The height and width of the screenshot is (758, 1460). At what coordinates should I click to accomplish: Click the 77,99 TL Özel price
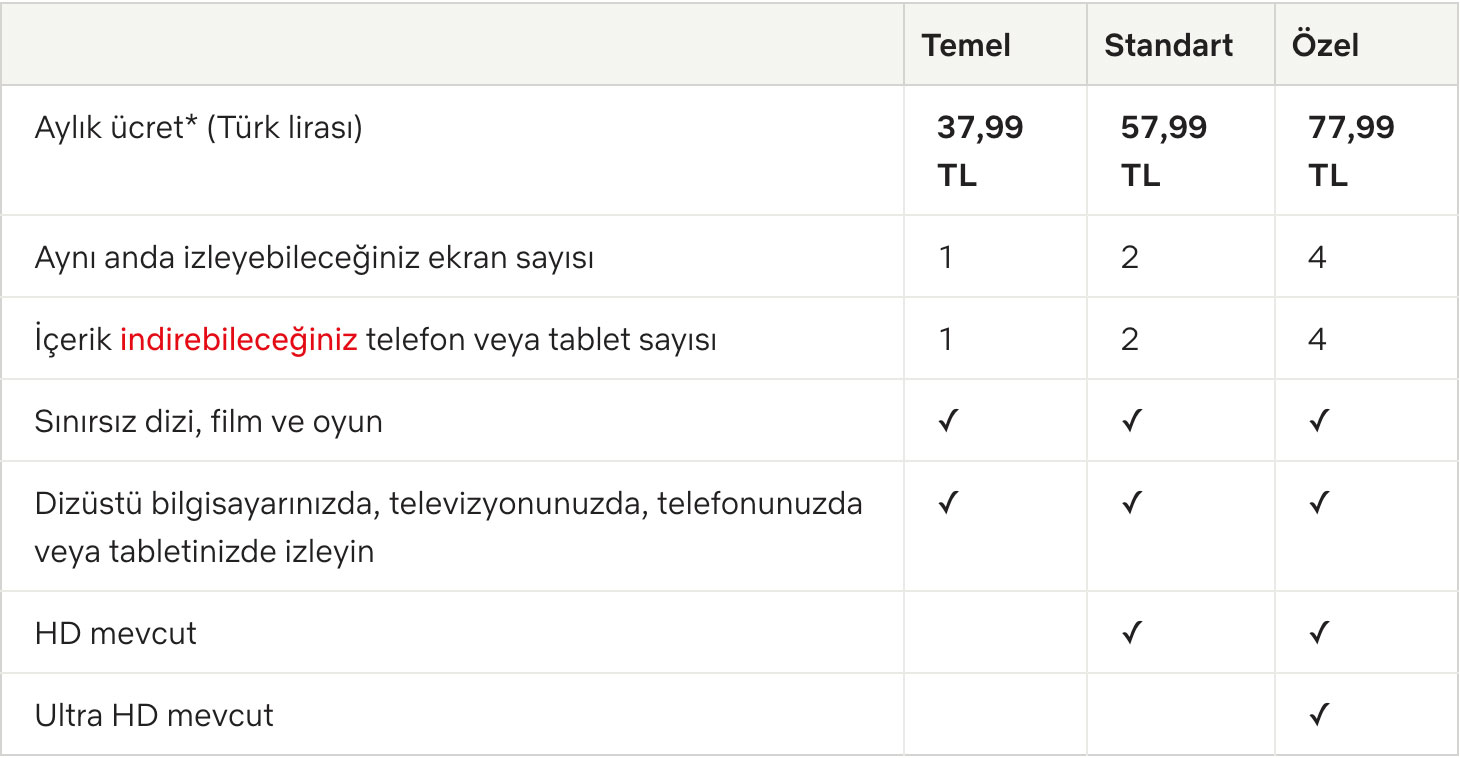click(1351, 151)
